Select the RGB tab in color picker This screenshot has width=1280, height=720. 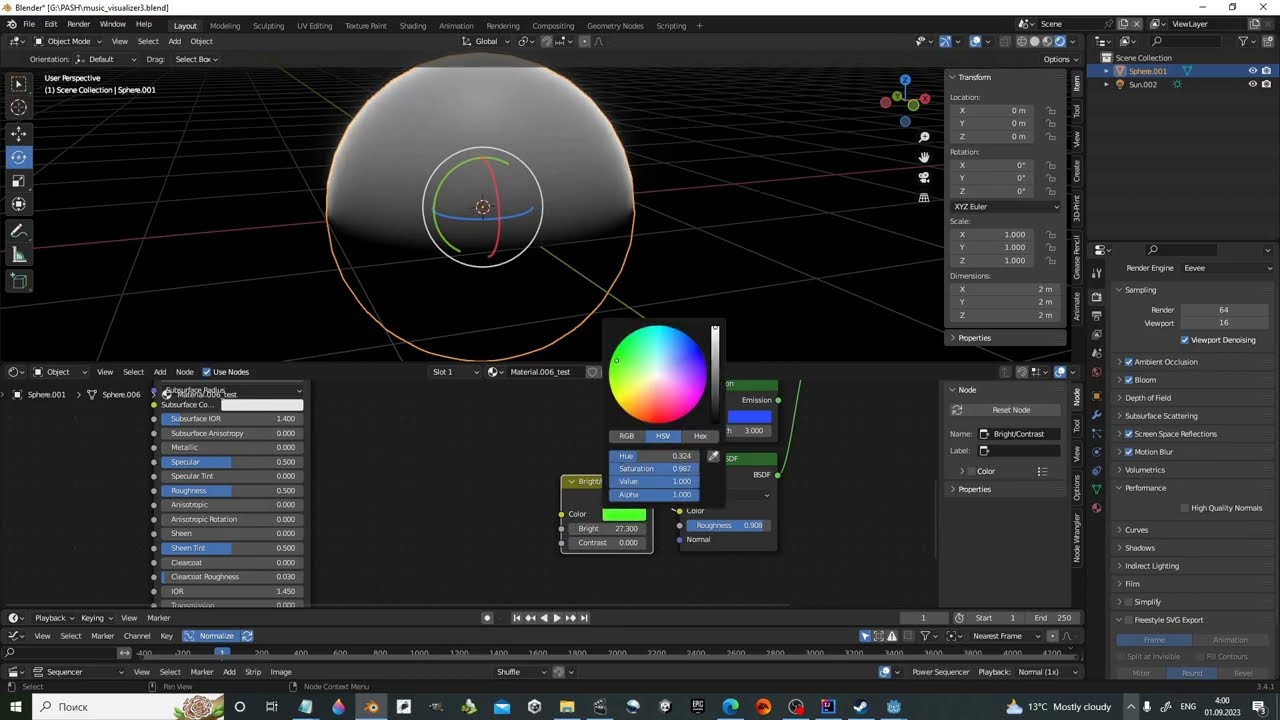click(626, 436)
